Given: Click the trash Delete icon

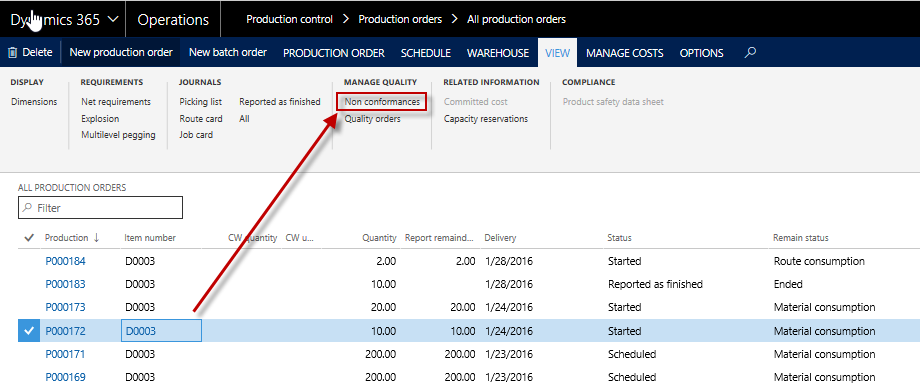Looking at the screenshot, I should click(12, 53).
